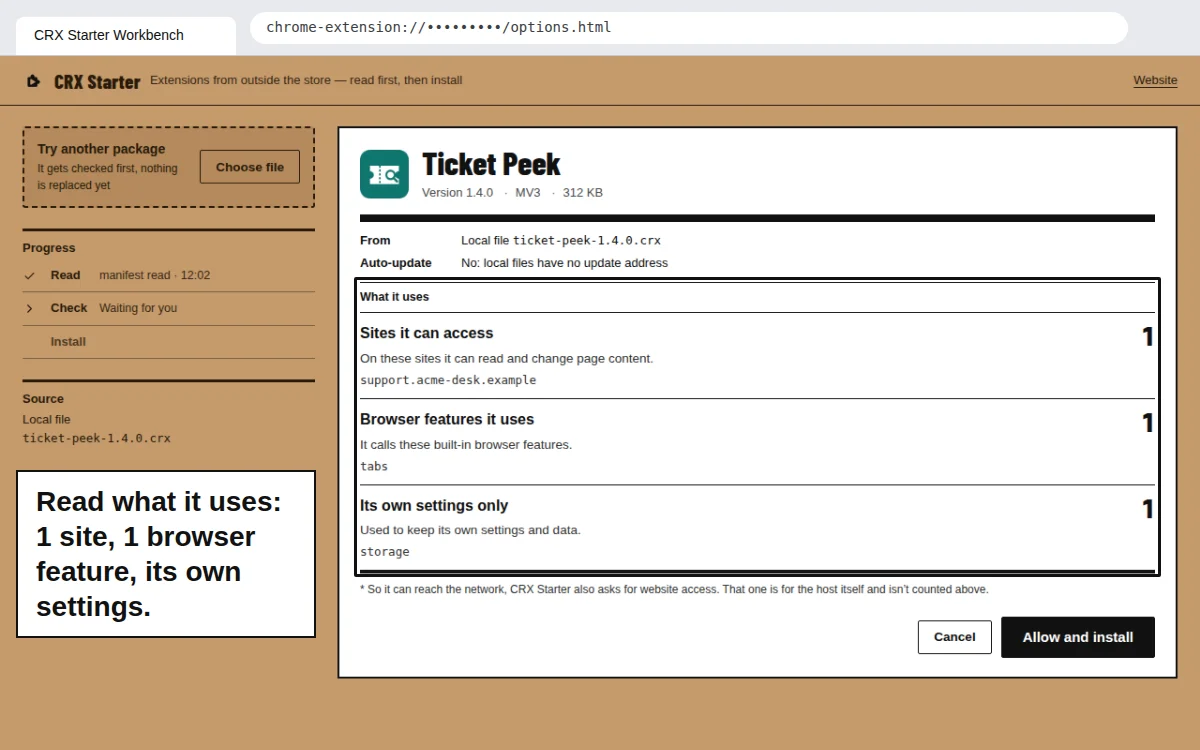The image size is (1200, 750).
Task: Click the Version 1.4.0 label
Action: coord(457,192)
